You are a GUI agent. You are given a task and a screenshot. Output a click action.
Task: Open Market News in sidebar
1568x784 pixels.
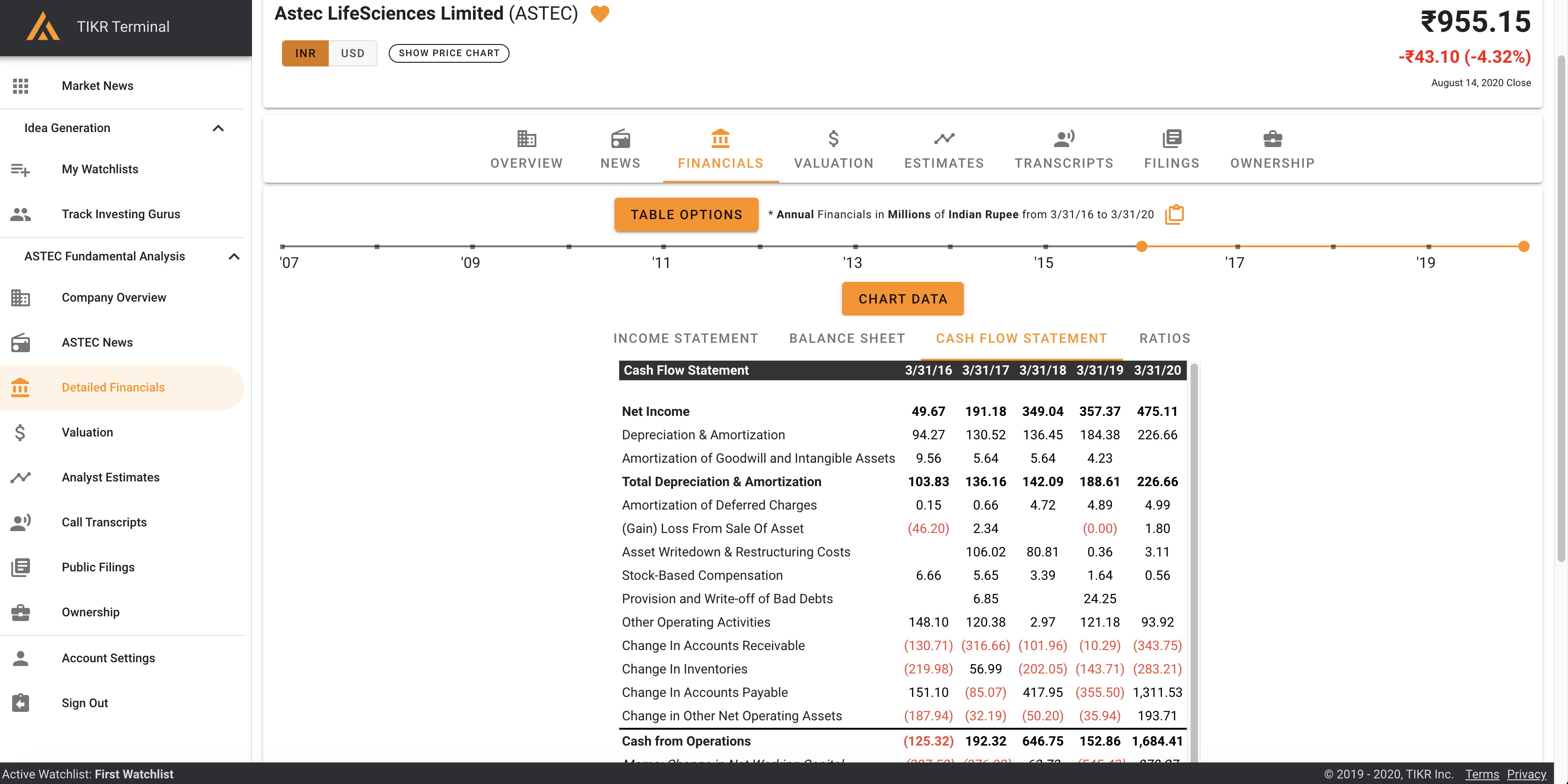pyautogui.click(x=97, y=86)
